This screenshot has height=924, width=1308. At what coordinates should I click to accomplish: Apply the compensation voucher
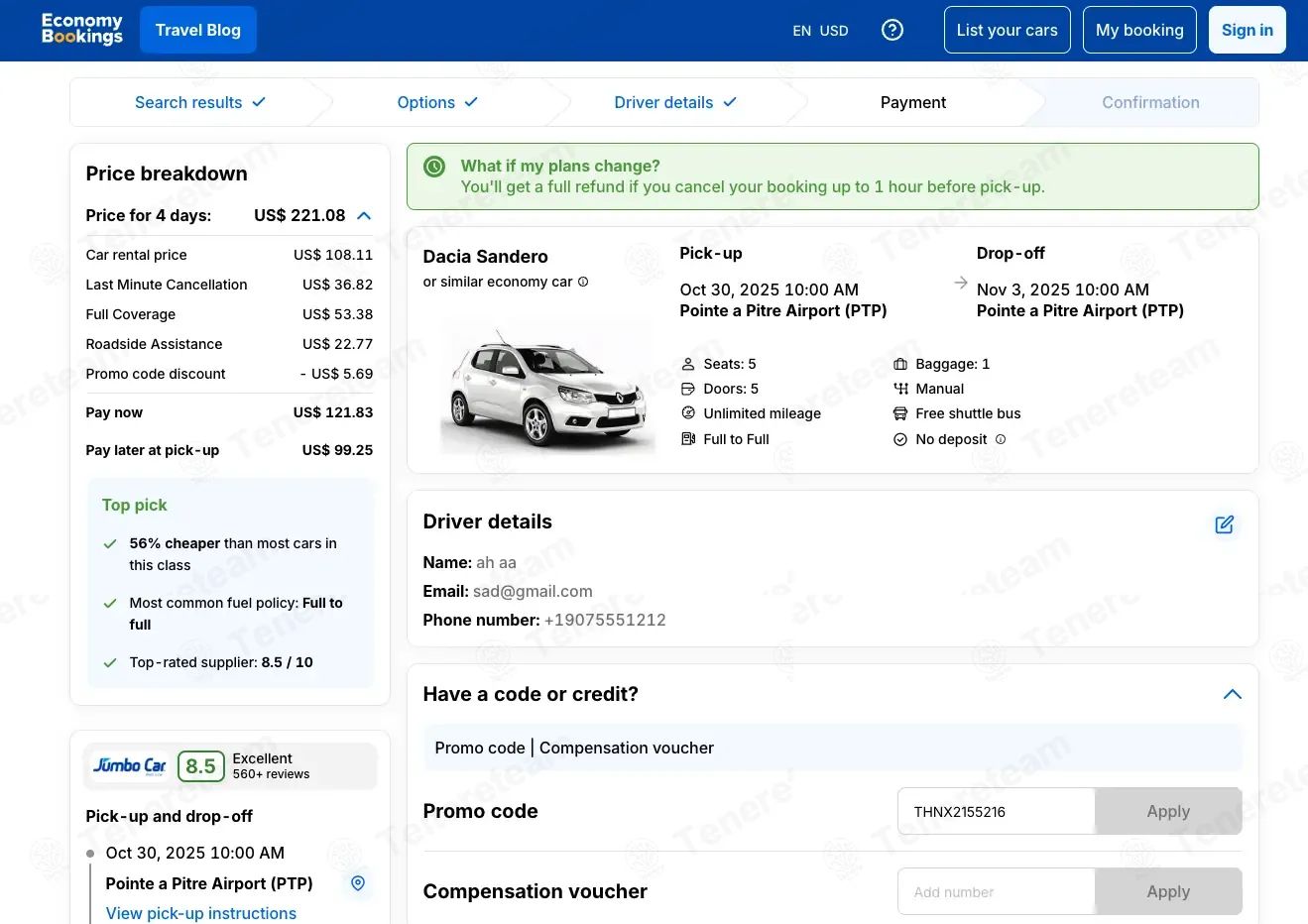[1168, 891]
